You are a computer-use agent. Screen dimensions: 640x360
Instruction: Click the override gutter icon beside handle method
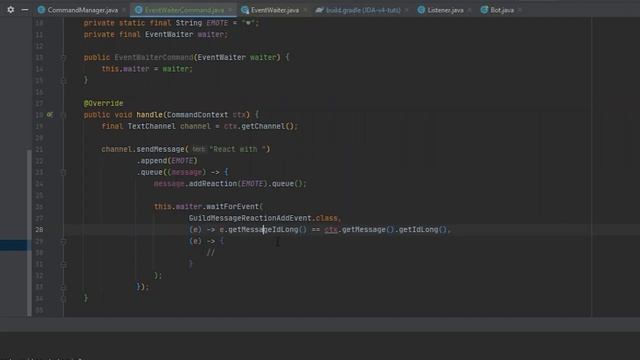click(49, 115)
